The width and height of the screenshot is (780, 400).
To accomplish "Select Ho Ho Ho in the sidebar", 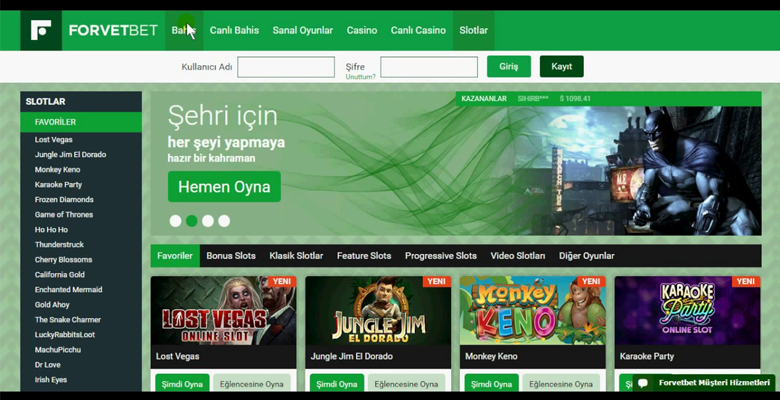I will click(x=51, y=229).
